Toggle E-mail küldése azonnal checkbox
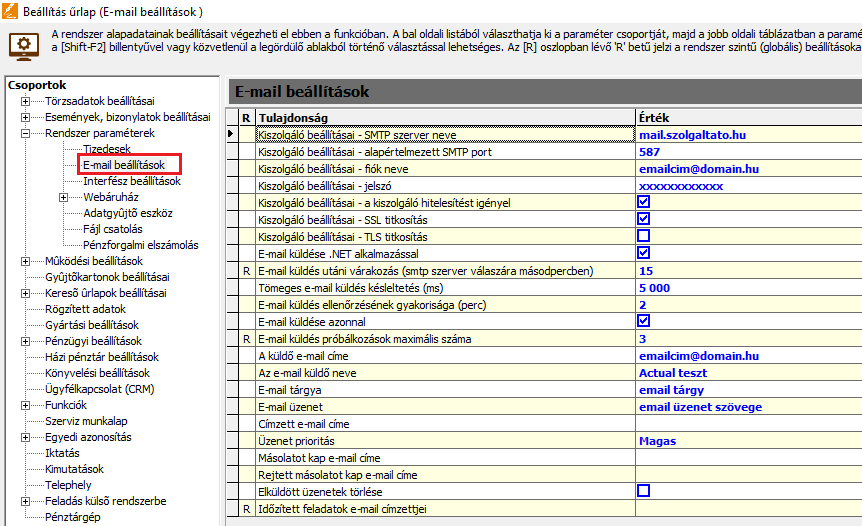The image size is (862, 526). pyautogui.click(x=644, y=321)
